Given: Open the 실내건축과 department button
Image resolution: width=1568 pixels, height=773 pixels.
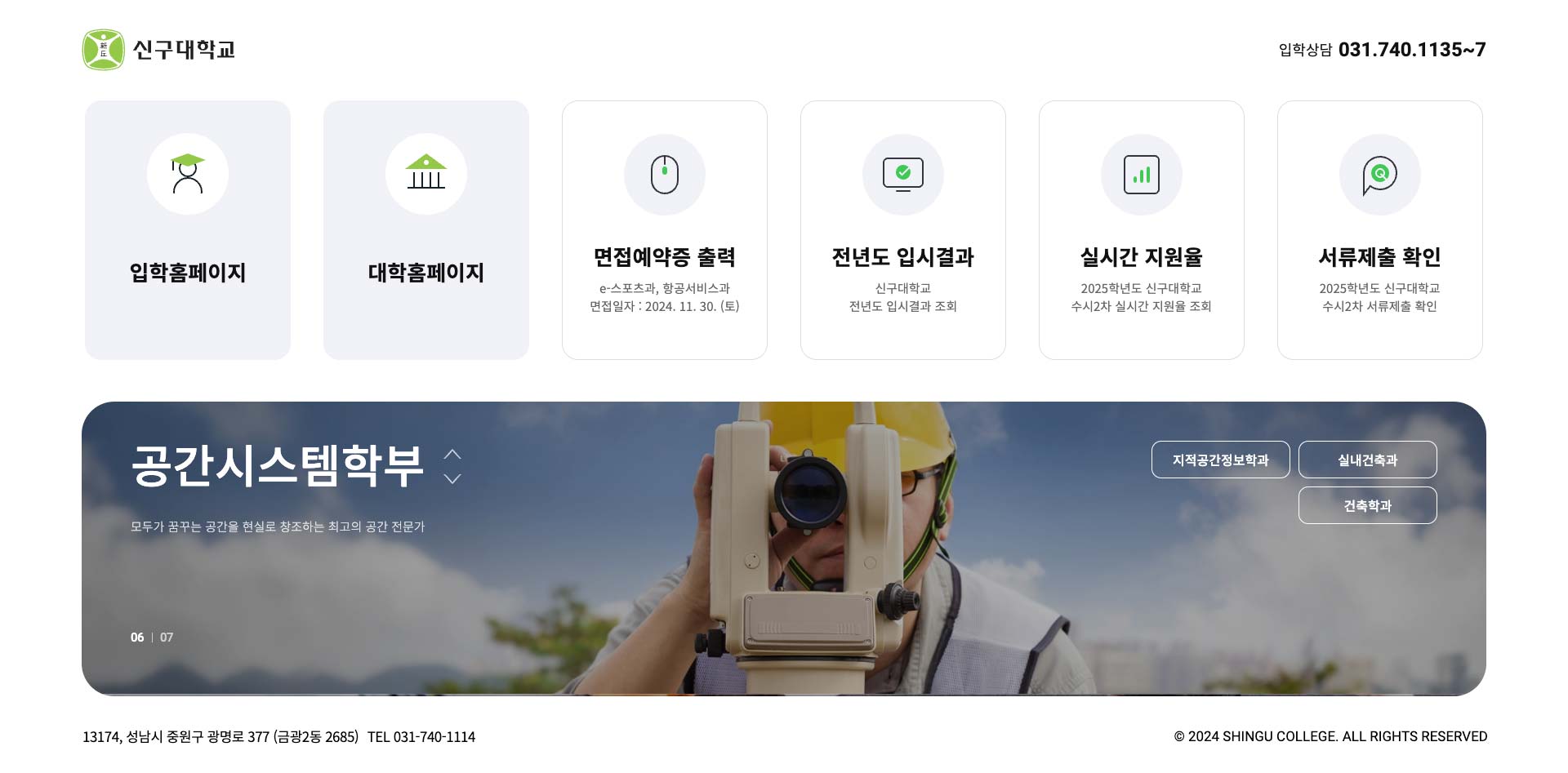Looking at the screenshot, I should [1368, 460].
